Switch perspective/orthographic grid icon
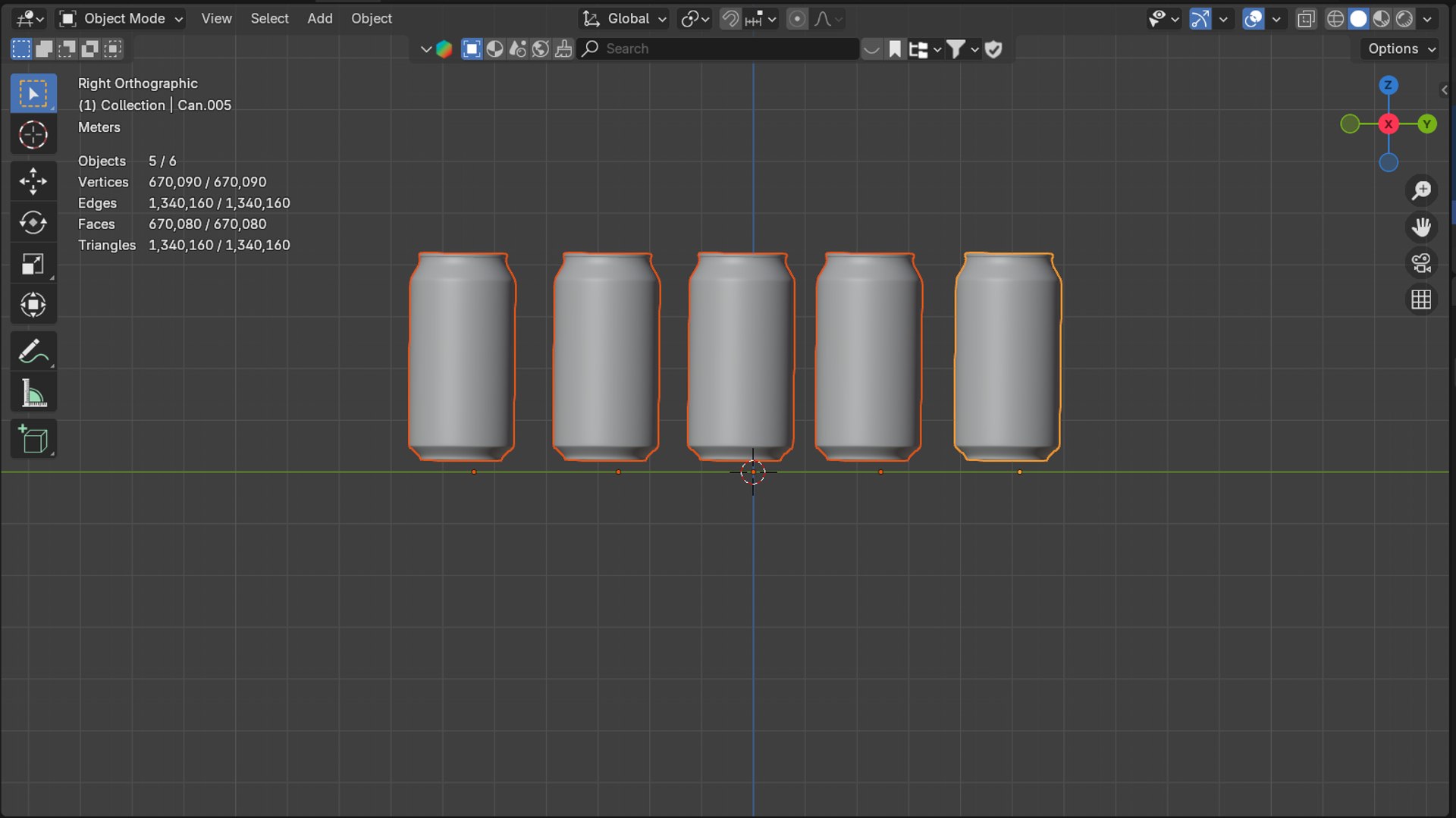Viewport: 1456px width, 818px height. coord(1422,299)
